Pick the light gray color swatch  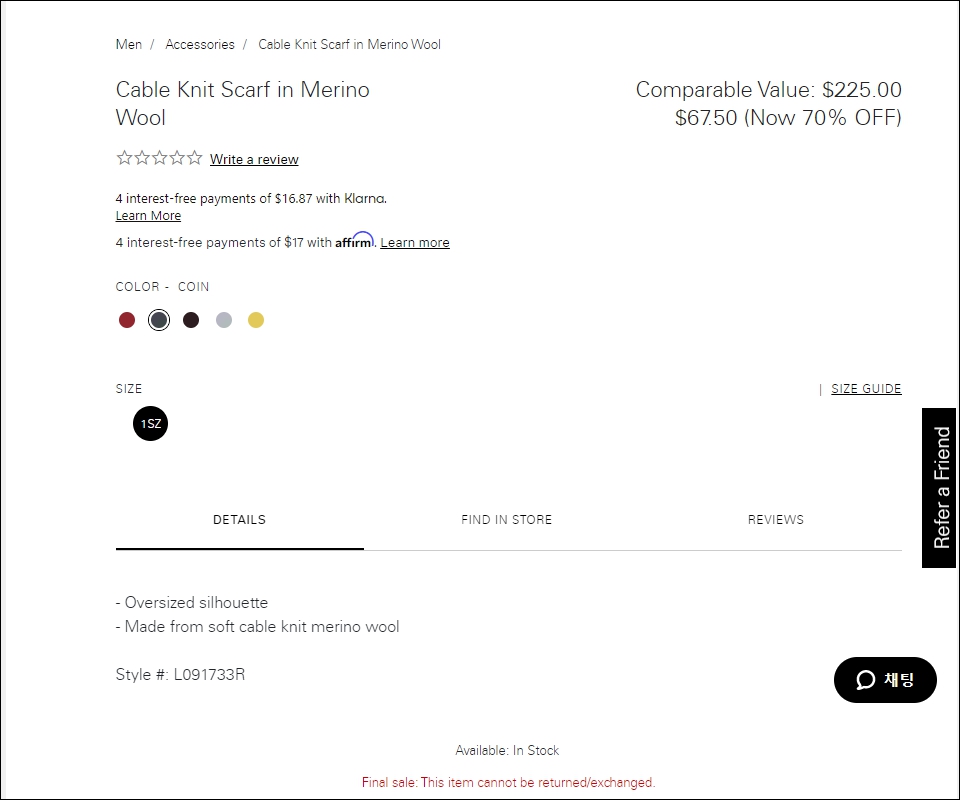[224, 320]
